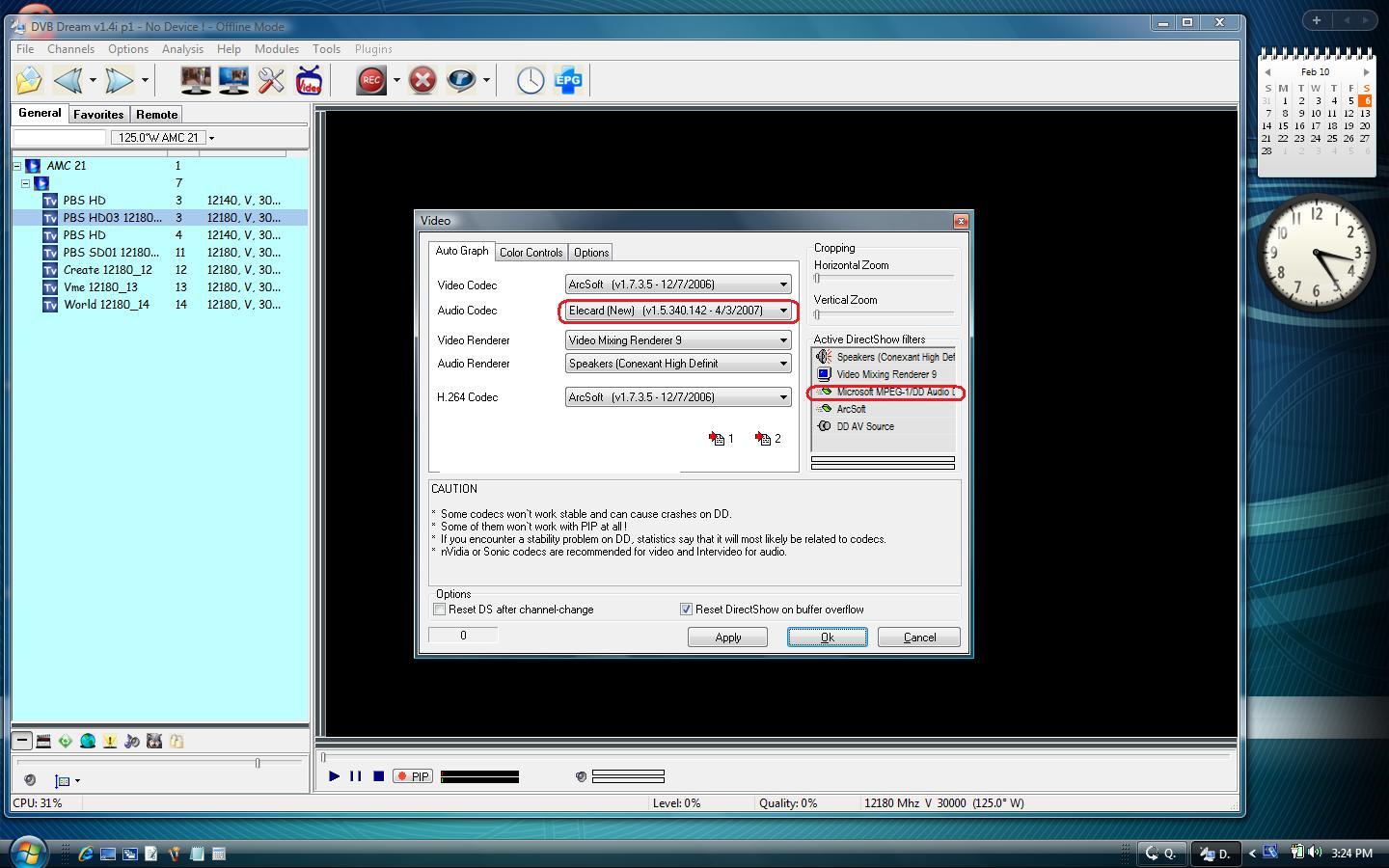
Task: Open the satellite selector dropdown 125.0°W AMC 21
Action: pyautogui.click(x=211, y=138)
